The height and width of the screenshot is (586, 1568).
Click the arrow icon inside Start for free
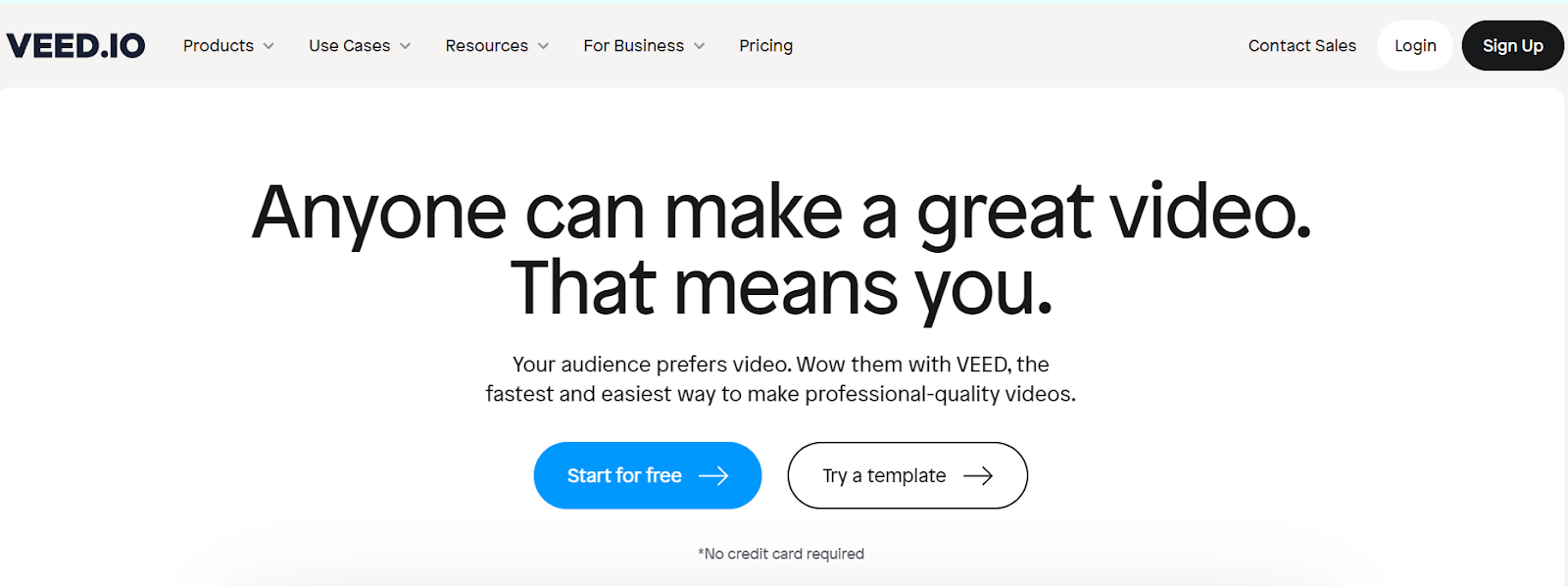pos(713,475)
